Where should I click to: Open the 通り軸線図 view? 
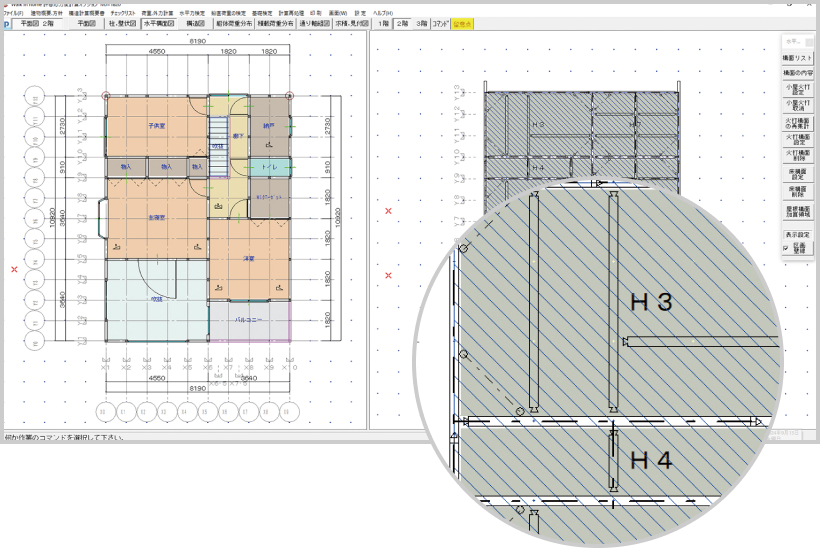point(314,24)
